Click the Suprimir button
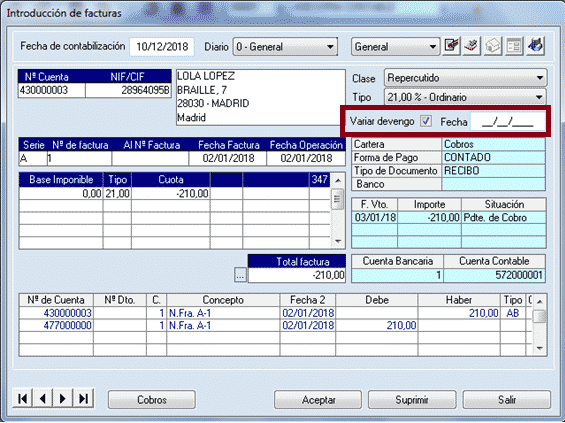Screen dimensions: 565x423 click(x=412, y=400)
